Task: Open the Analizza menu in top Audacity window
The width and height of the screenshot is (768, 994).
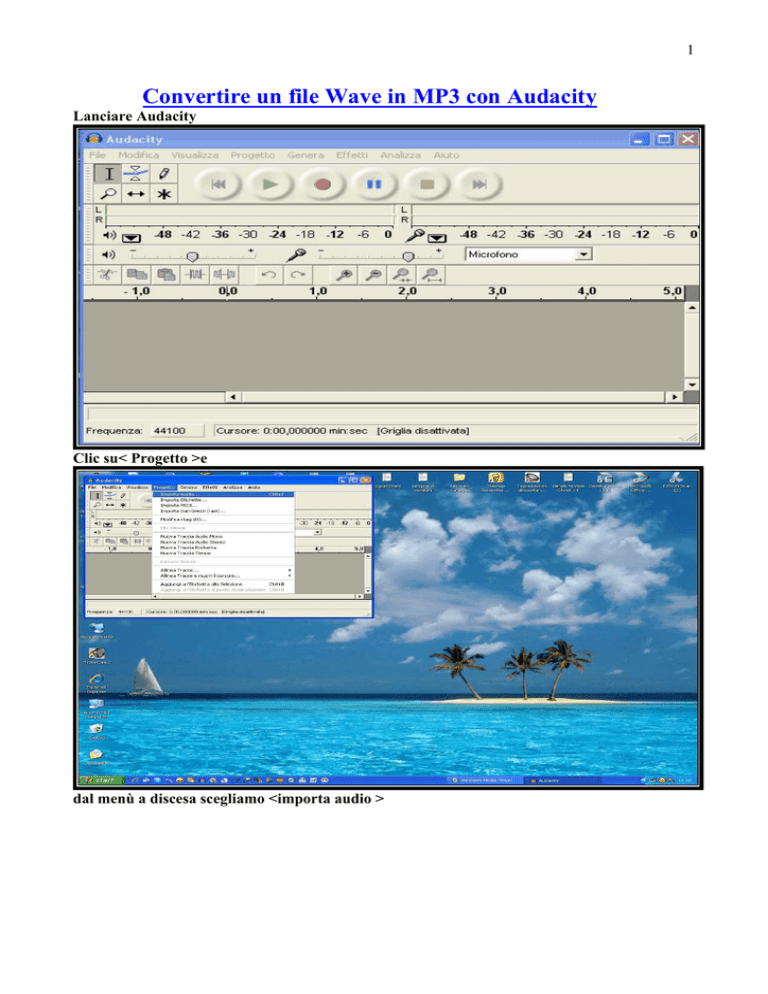Action: click(400, 155)
